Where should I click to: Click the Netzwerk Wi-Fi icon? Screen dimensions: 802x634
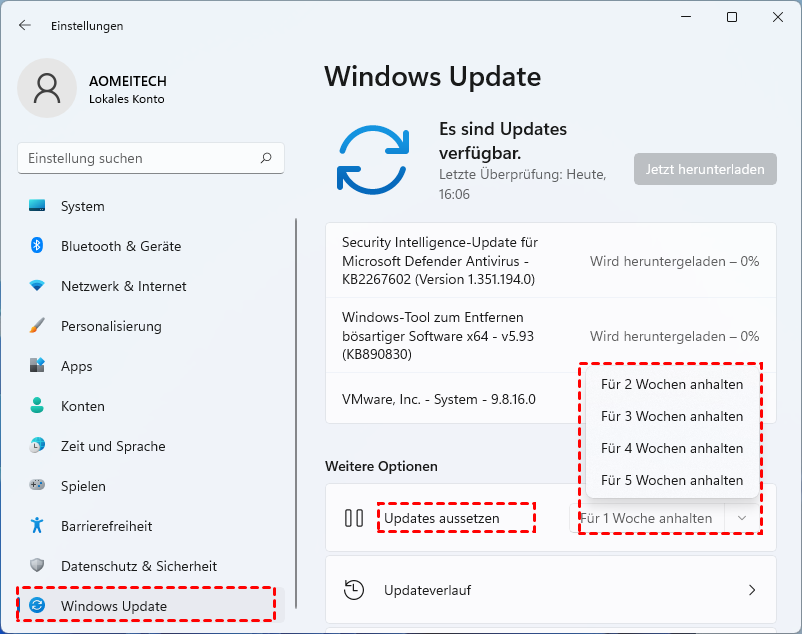(37, 285)
